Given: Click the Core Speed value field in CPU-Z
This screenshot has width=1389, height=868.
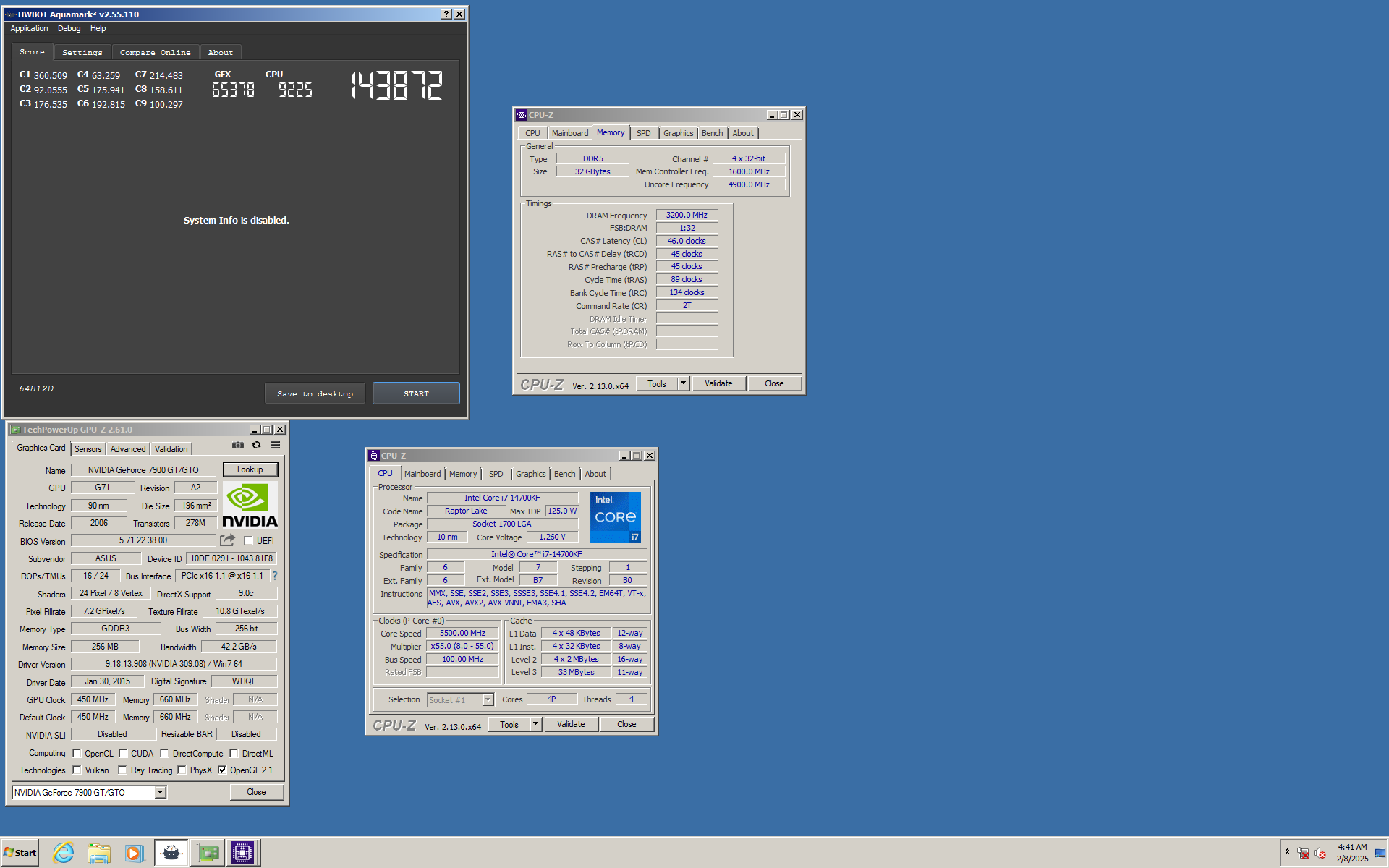Looking at the screenshot, I should point(462,633).
